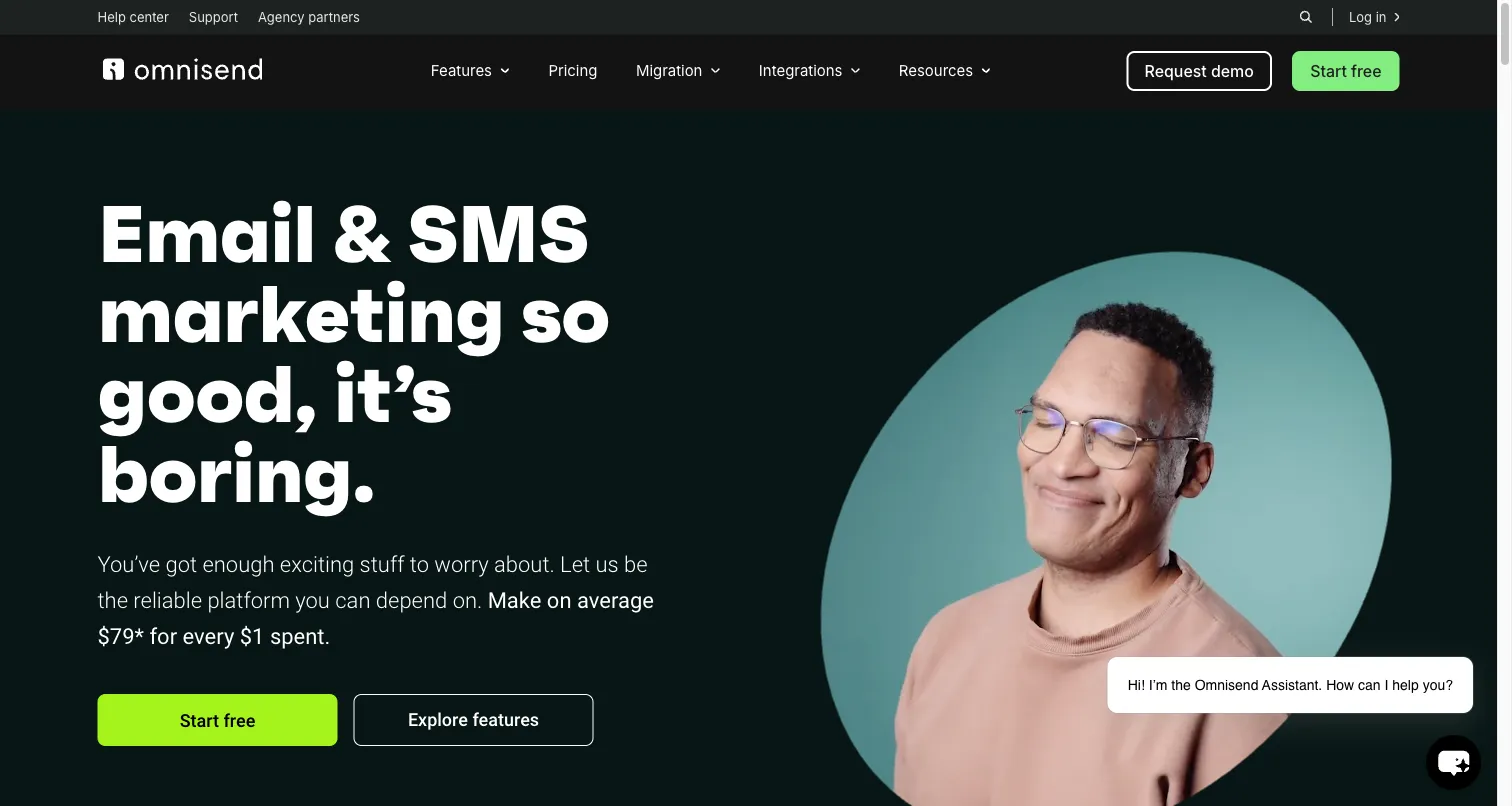Viewport: 1512px width, 806px height.
Task: Open Agency partners link
Action: pos(308,17)
